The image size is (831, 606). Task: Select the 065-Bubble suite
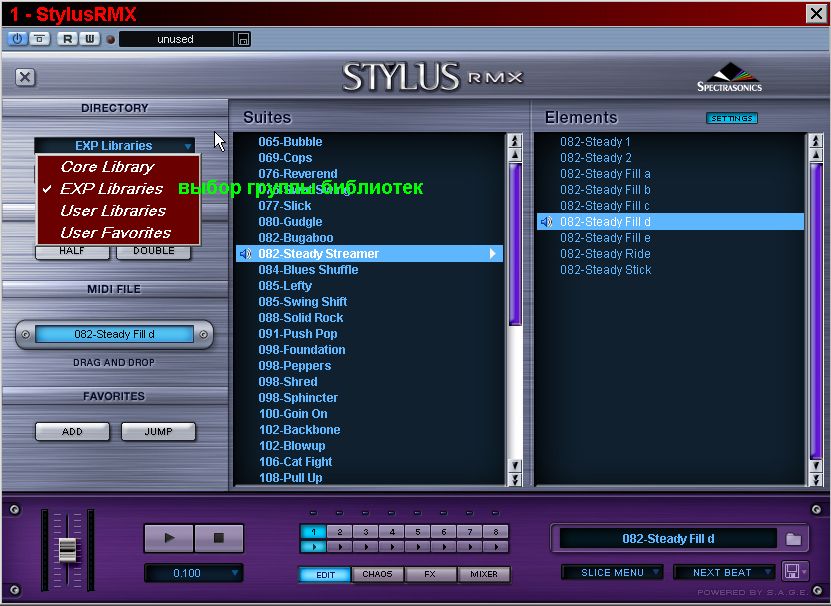click(290, 142)
